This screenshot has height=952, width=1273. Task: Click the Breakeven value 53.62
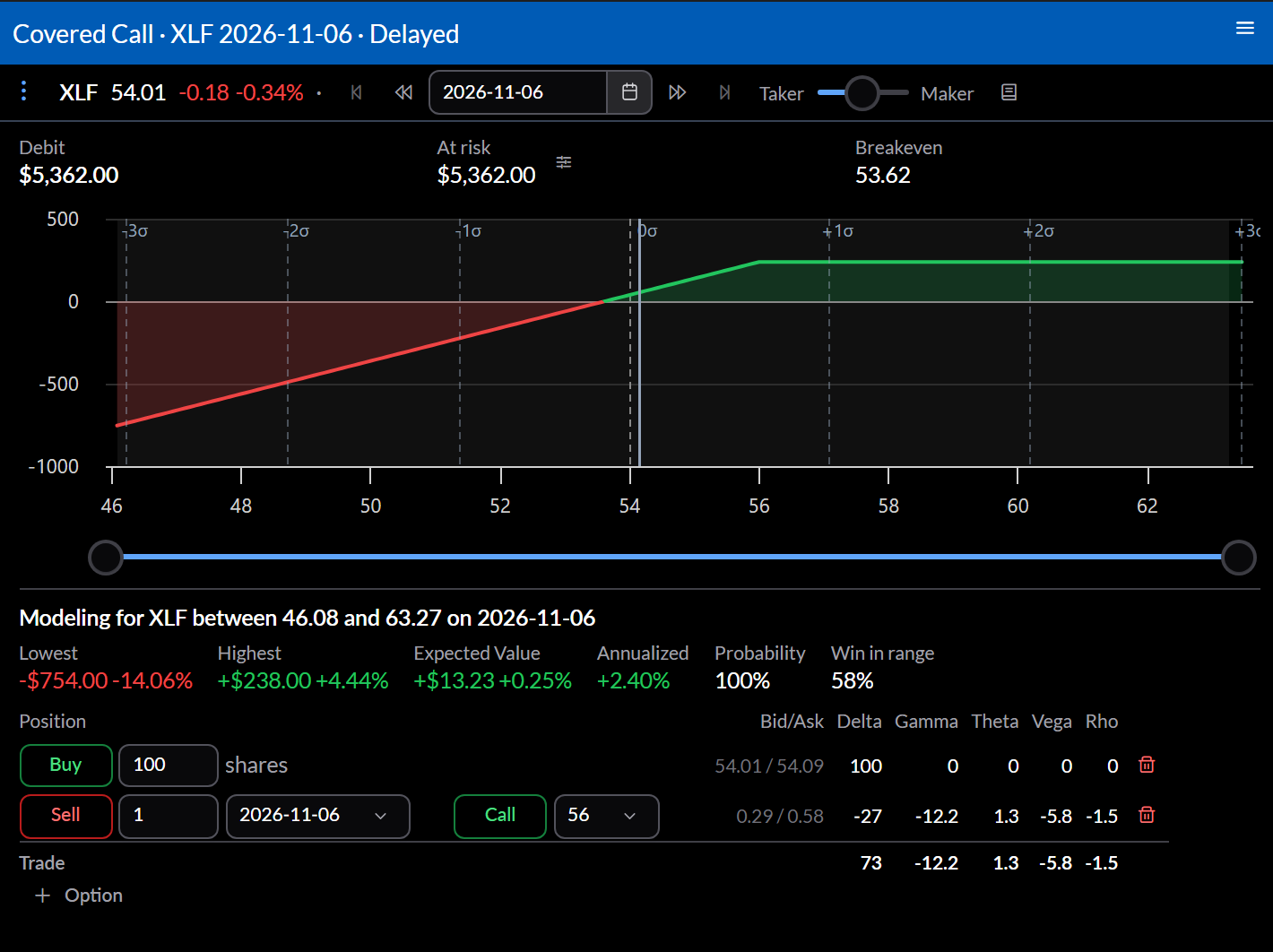tap(883, 176)
